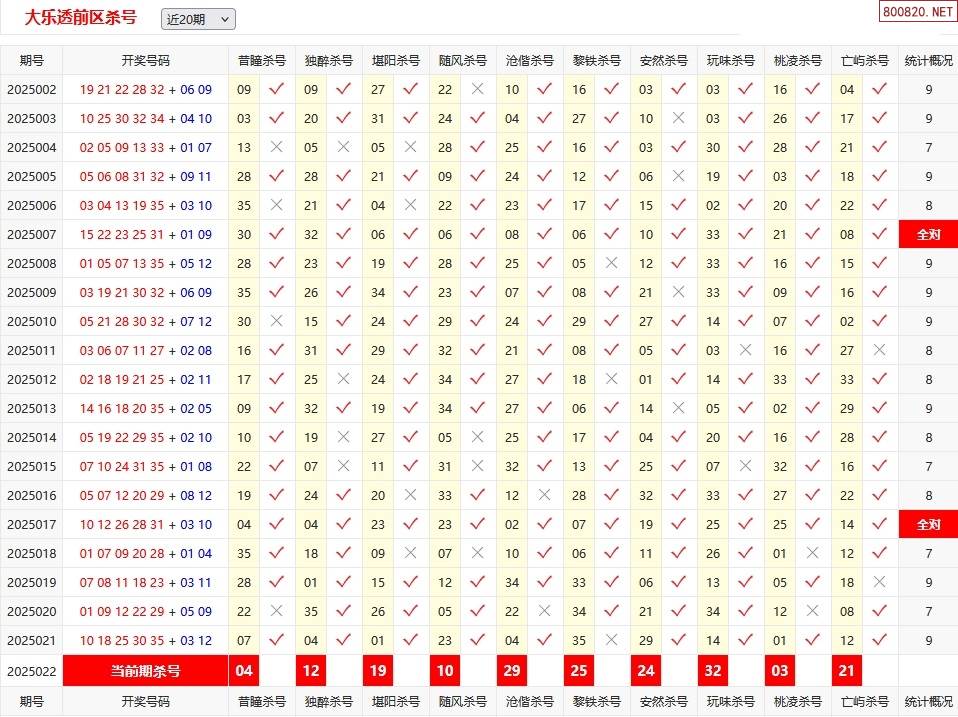Click the 全对 badge in row 2025007
Screen dimensions: 958x717
click(x=928, y=235)
